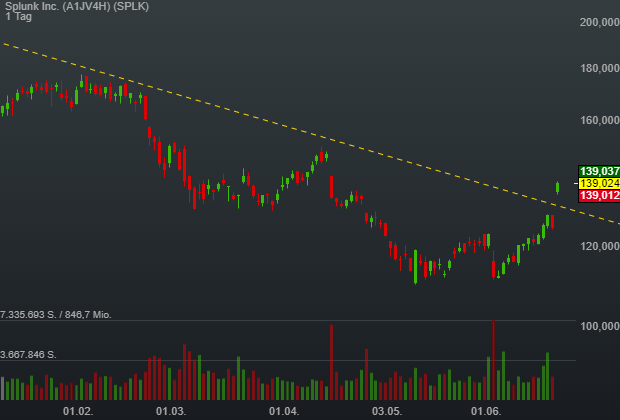Click the '1 Tag' interval label

(x=19, y=17)
